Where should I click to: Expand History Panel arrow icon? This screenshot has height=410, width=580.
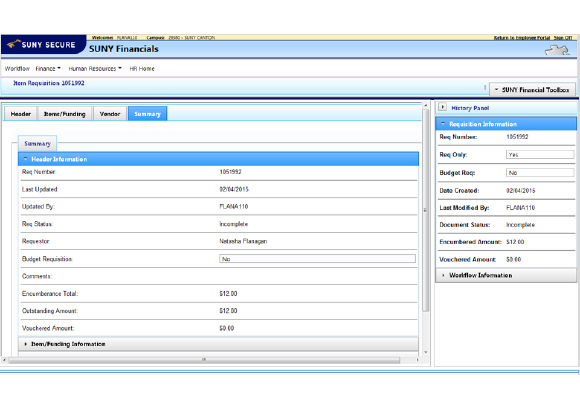point(442,107)
